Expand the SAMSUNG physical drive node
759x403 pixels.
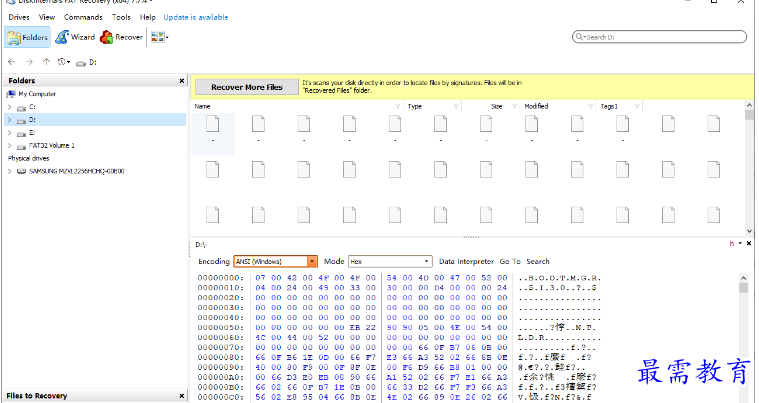point(10,171)
